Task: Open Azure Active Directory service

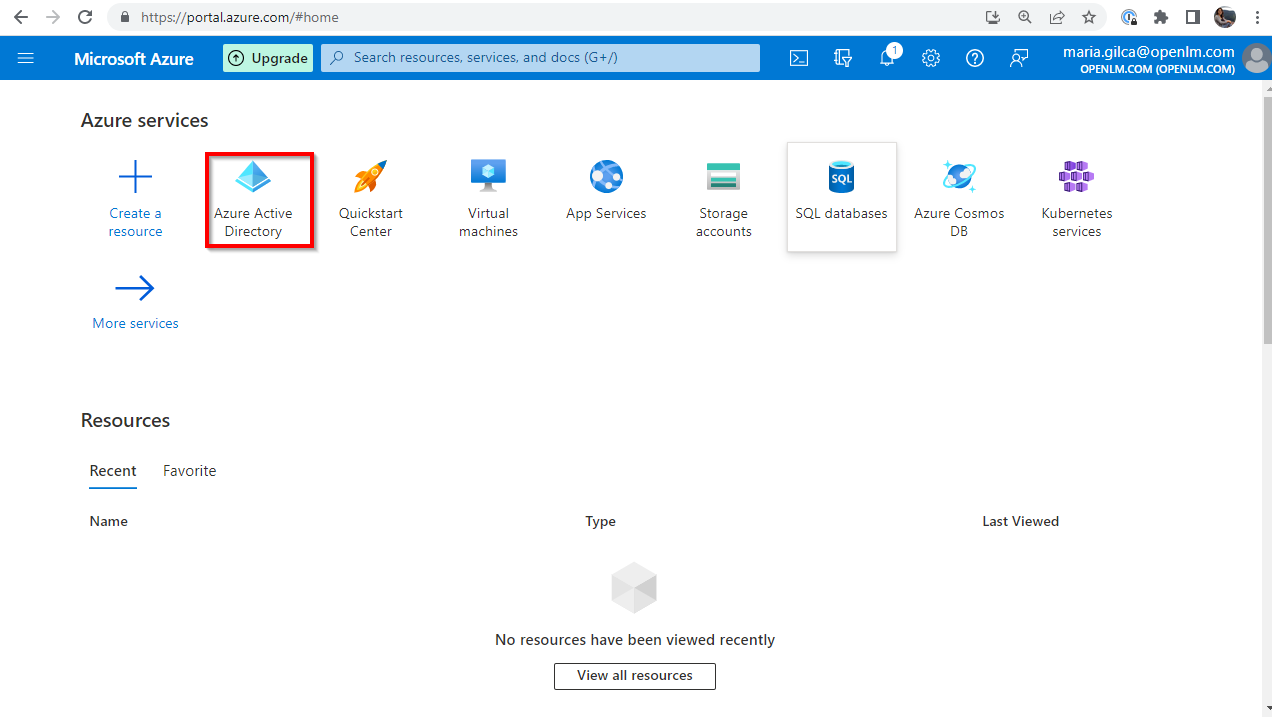Action: click(x=253, y=199)
